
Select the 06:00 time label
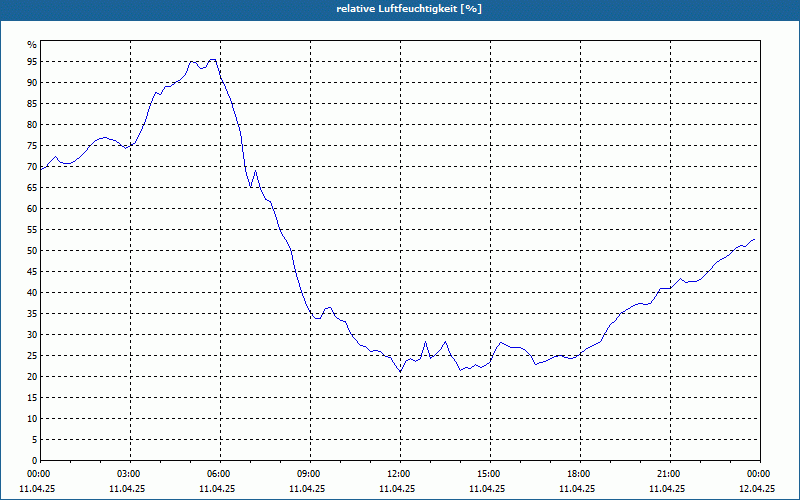point(218,474)
